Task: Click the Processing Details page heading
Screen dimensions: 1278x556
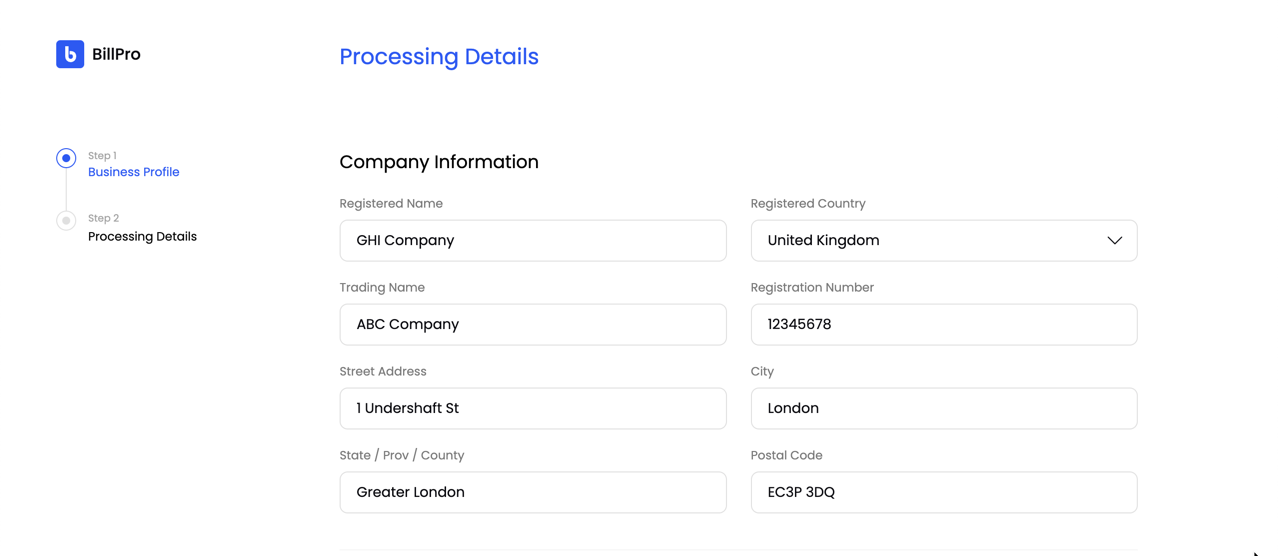Action: tap(438, 57)
